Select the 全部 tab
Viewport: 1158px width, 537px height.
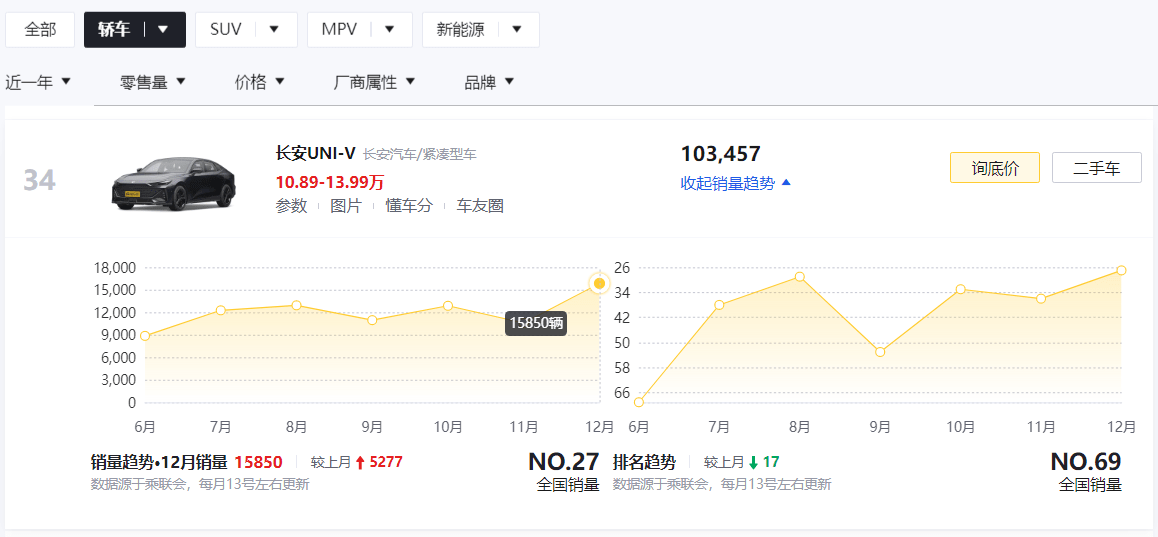coord(41,30)
